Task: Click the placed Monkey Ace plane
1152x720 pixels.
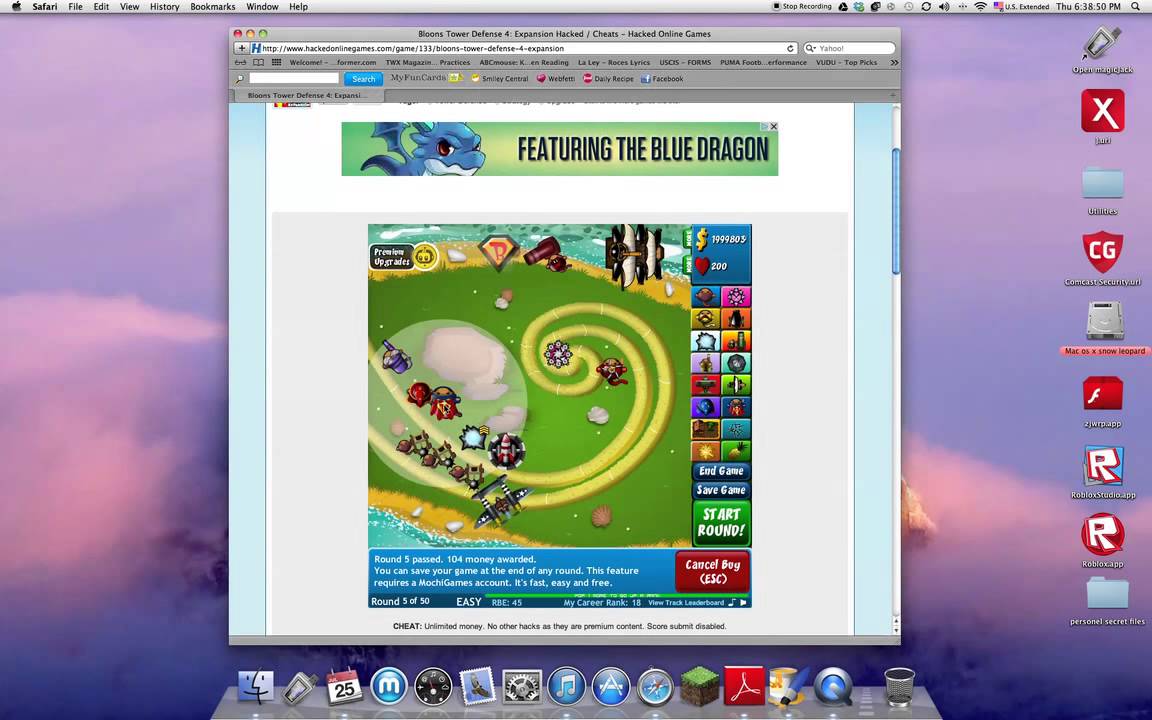Action: [x=501, y=502]
